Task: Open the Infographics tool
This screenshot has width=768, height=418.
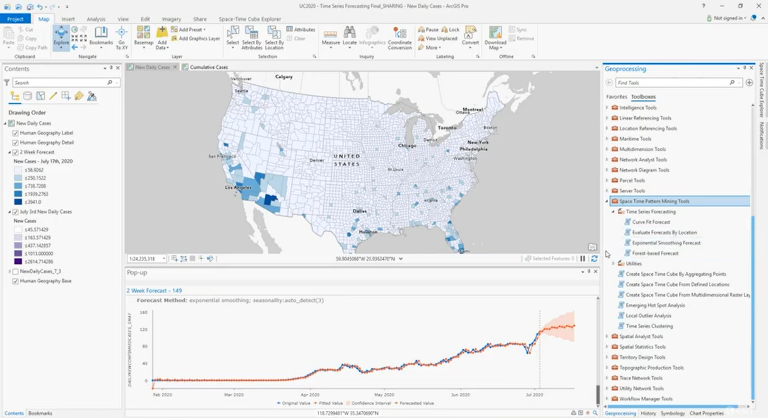Action: [372, 37]
